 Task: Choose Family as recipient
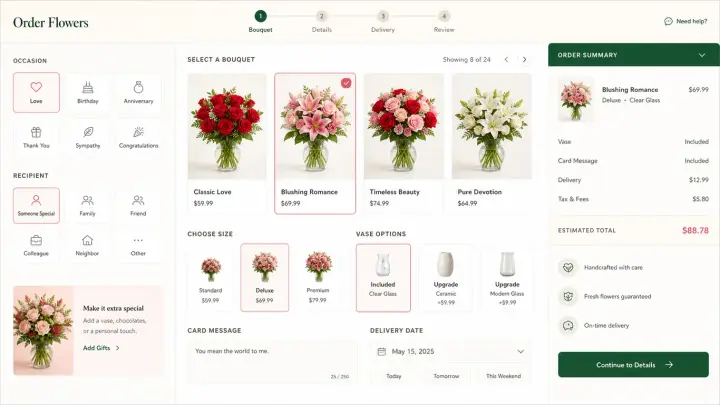(87, 206)
